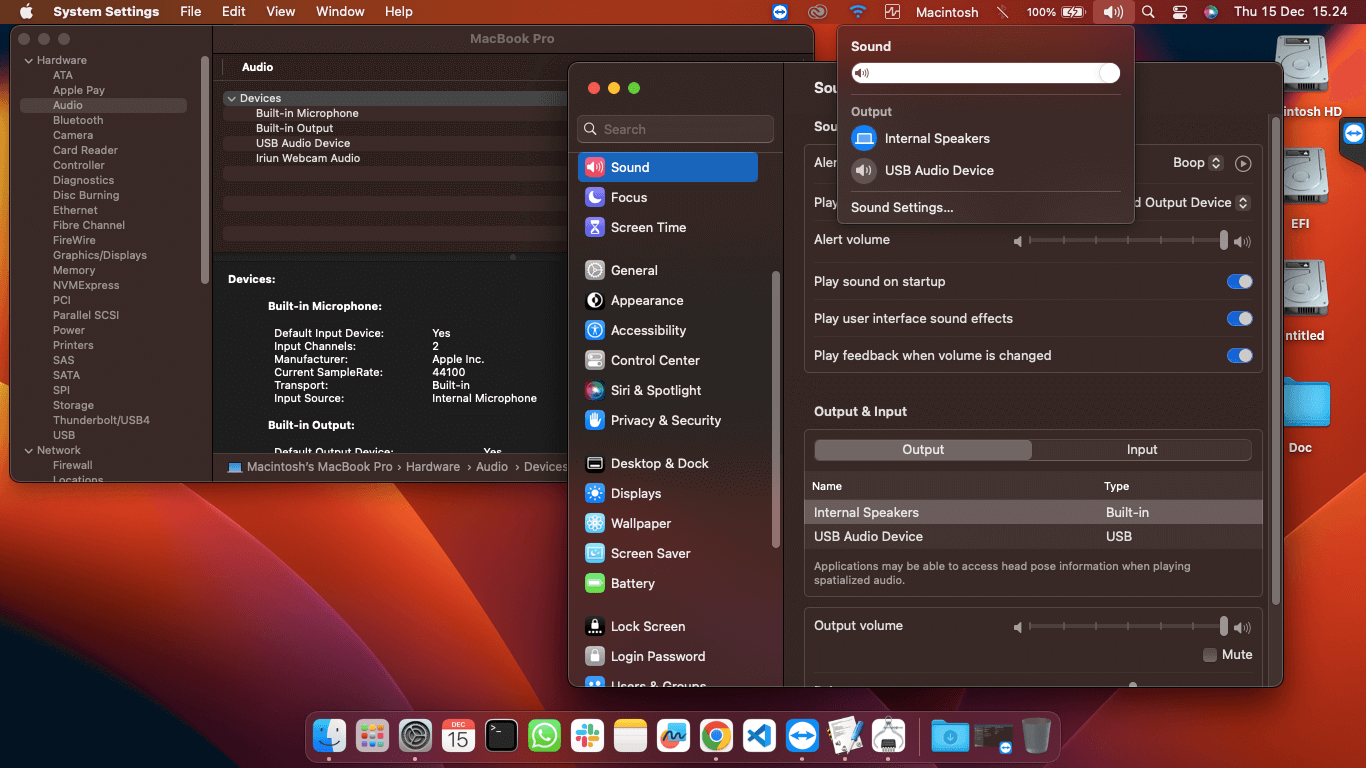
Task: Select USB Audio Device speaker icon
Action: click(864, 170)
